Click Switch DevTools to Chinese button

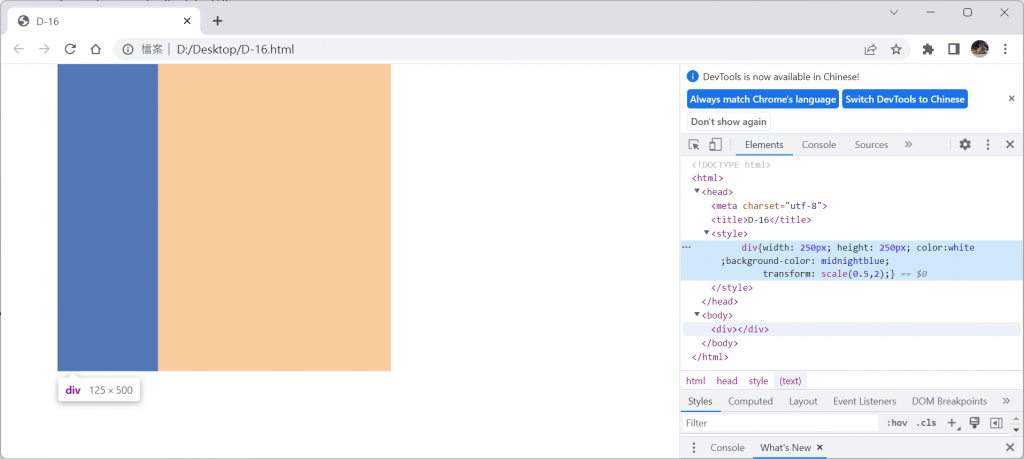coord(904,99)
